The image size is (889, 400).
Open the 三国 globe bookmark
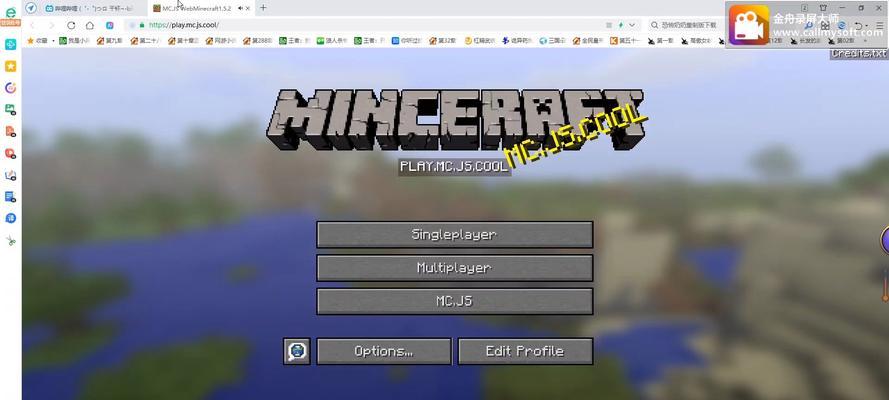coord(552,41)
